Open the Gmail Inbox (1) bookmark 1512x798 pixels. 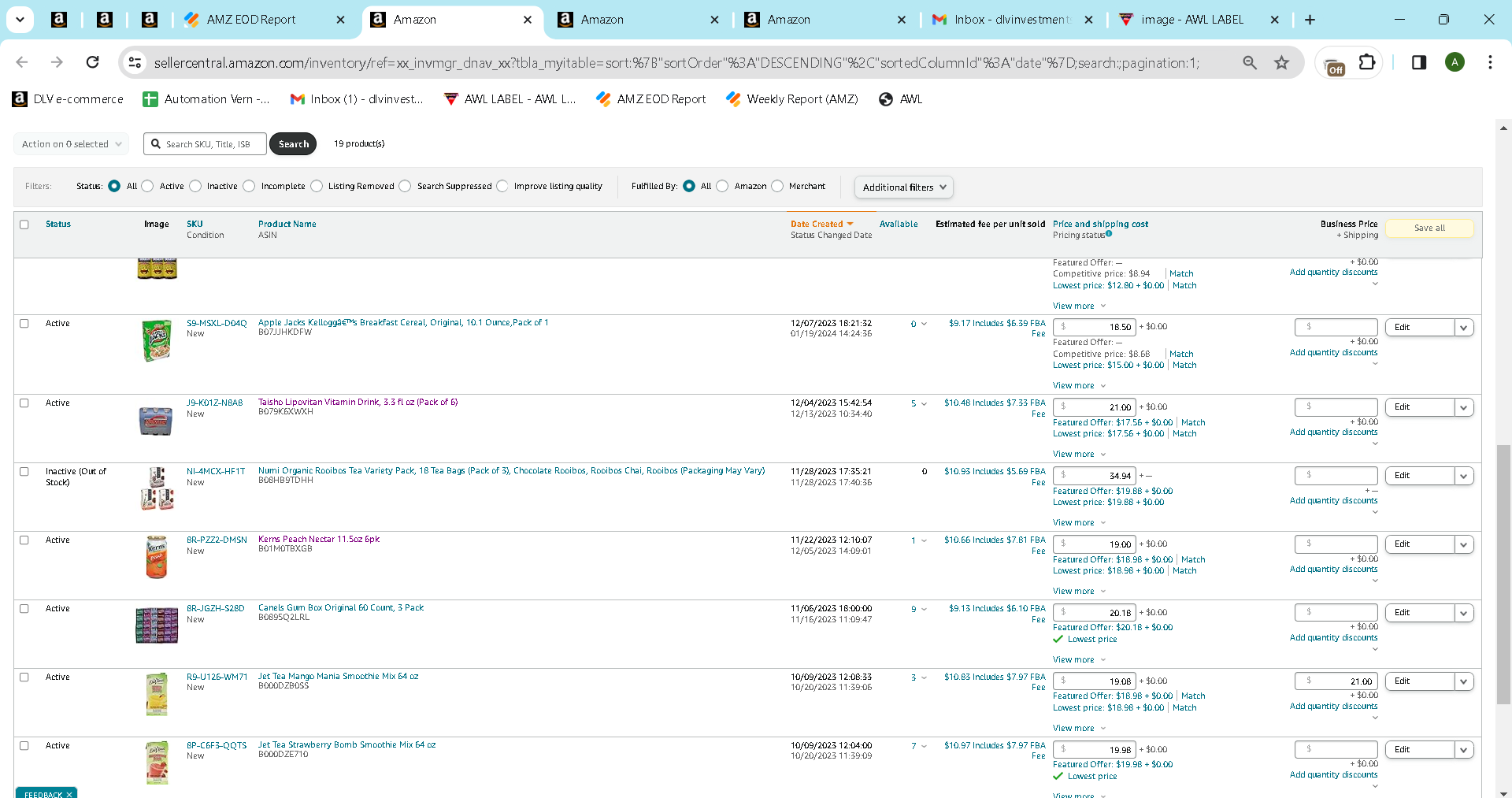(356, 99)
